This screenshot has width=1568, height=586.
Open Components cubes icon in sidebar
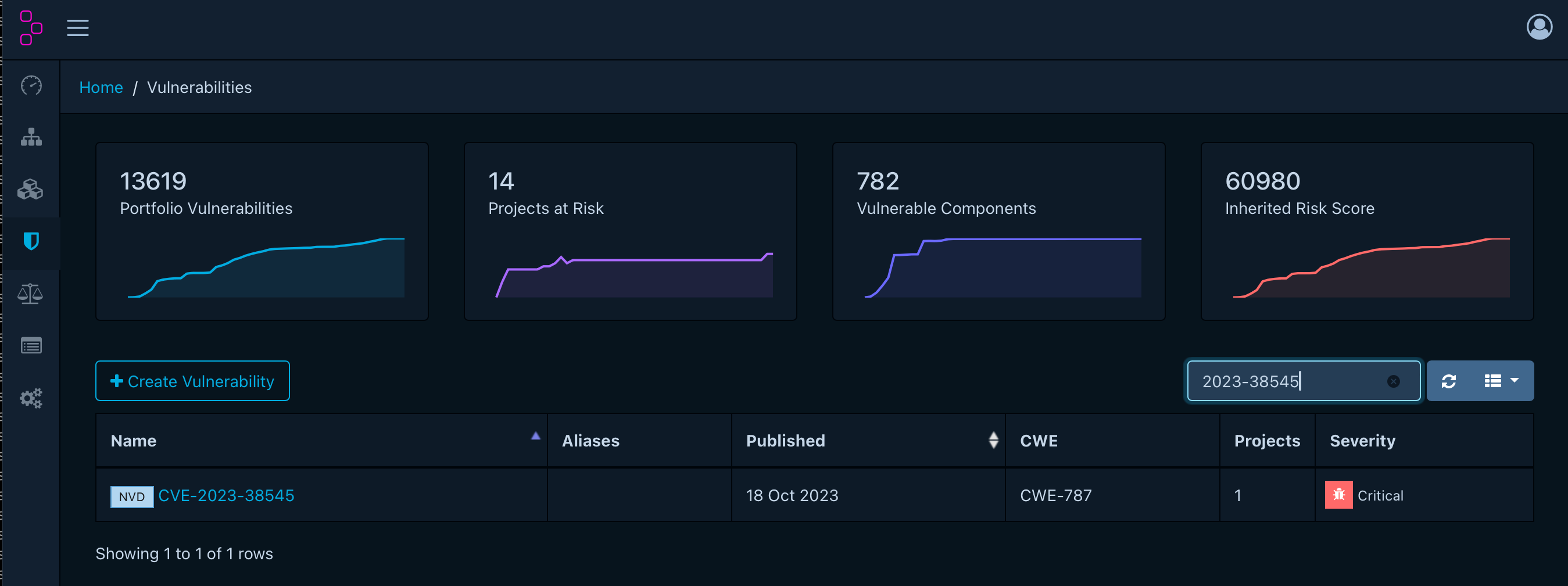point(31,190)
